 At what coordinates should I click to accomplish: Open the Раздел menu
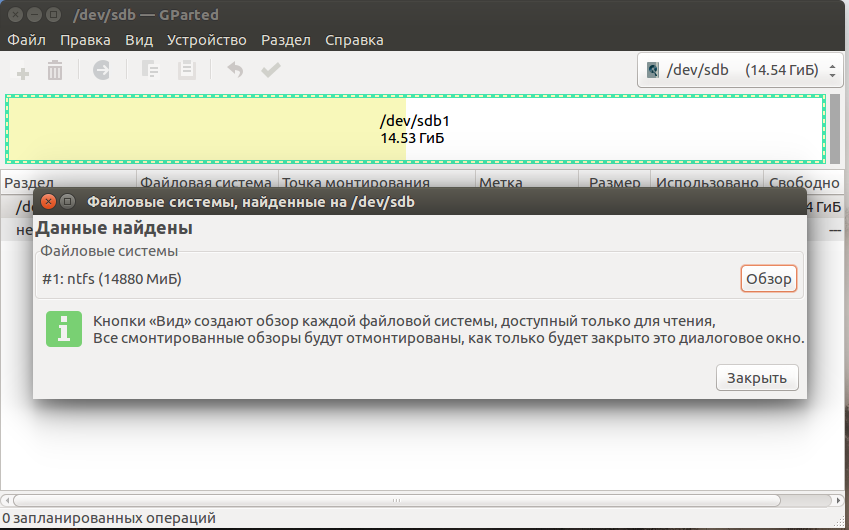coord(286,40)
